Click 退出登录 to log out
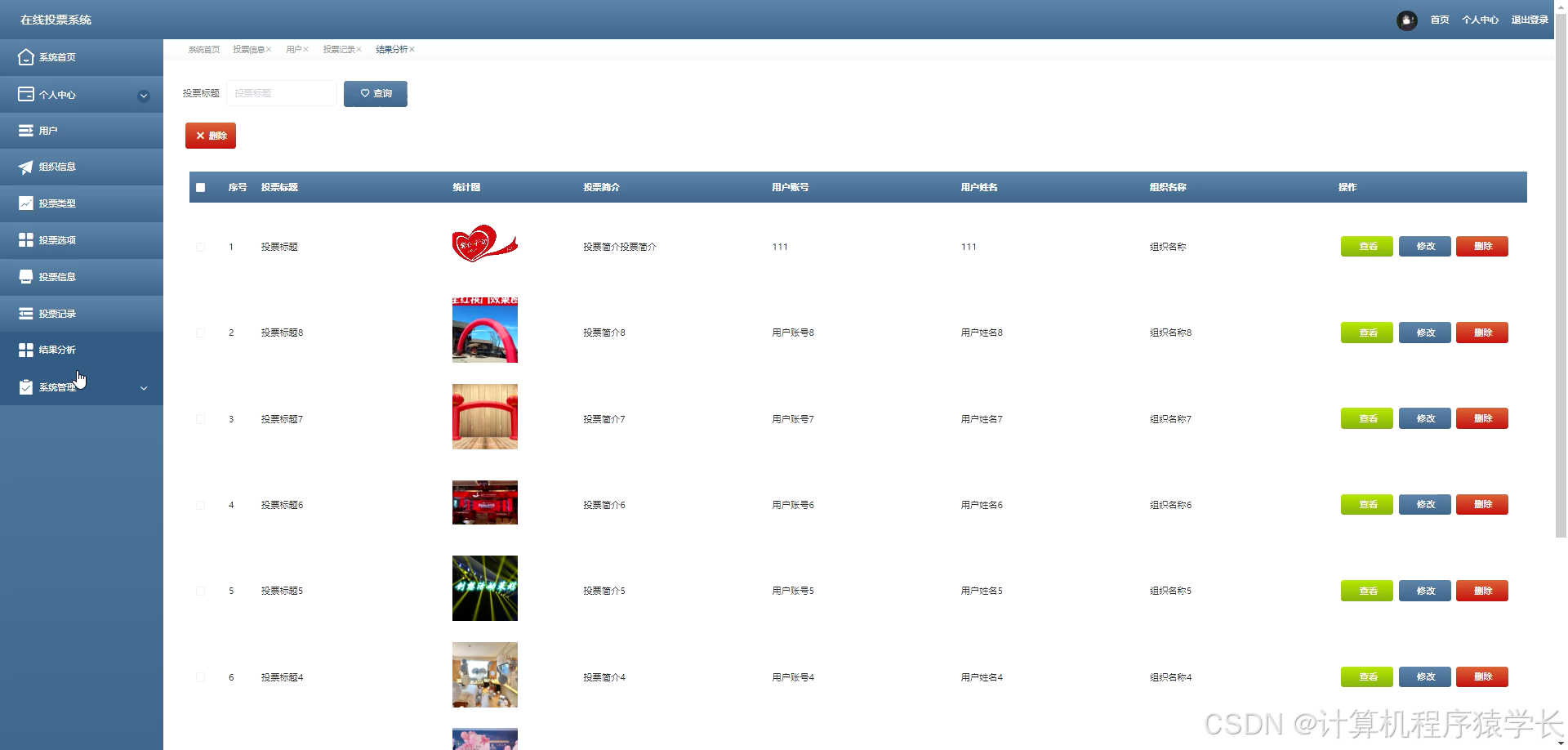 1530,20
